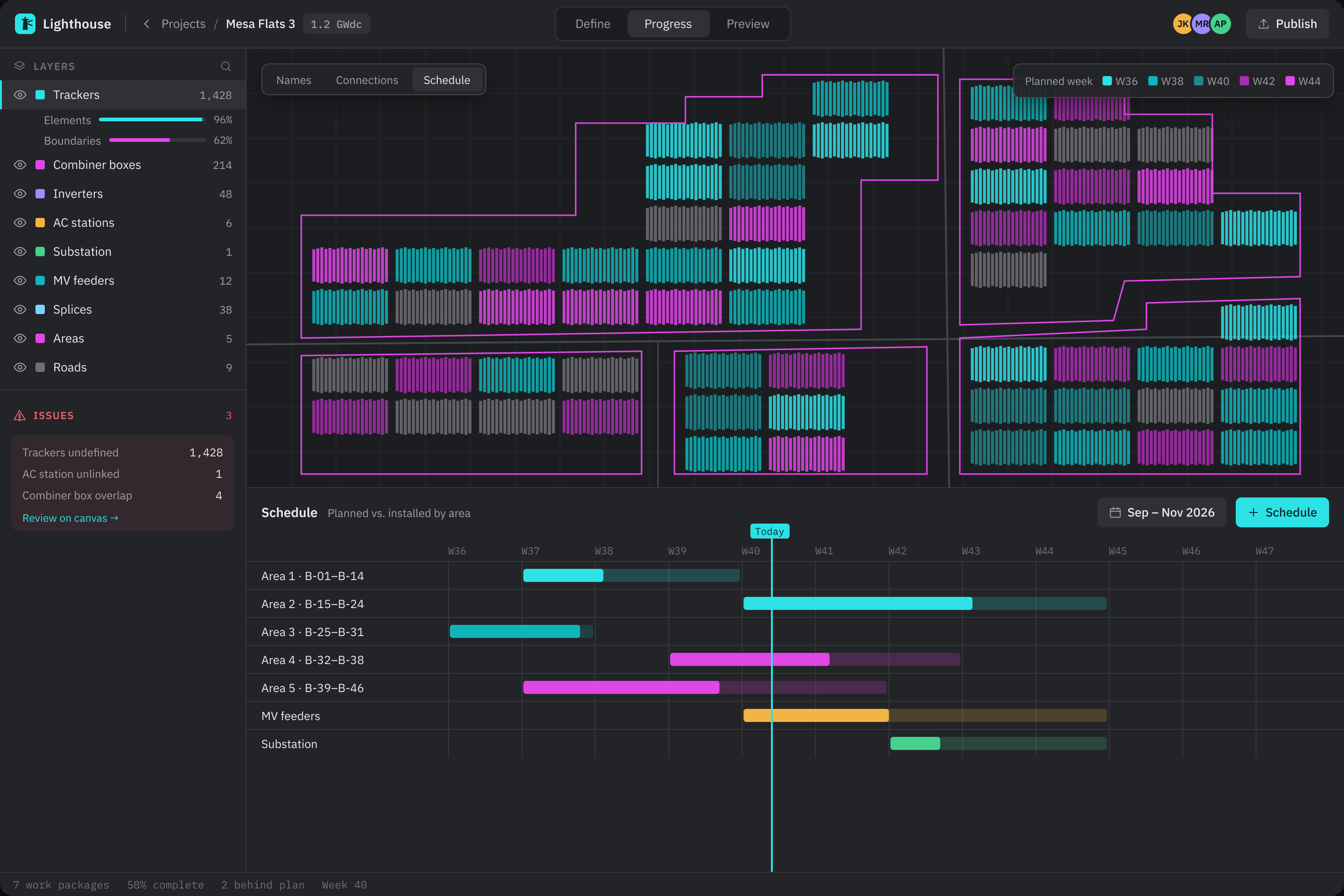Viewport: 1344px width, 896px height.
Task: Open the Preview tab
Action: [x=748, y=24]
